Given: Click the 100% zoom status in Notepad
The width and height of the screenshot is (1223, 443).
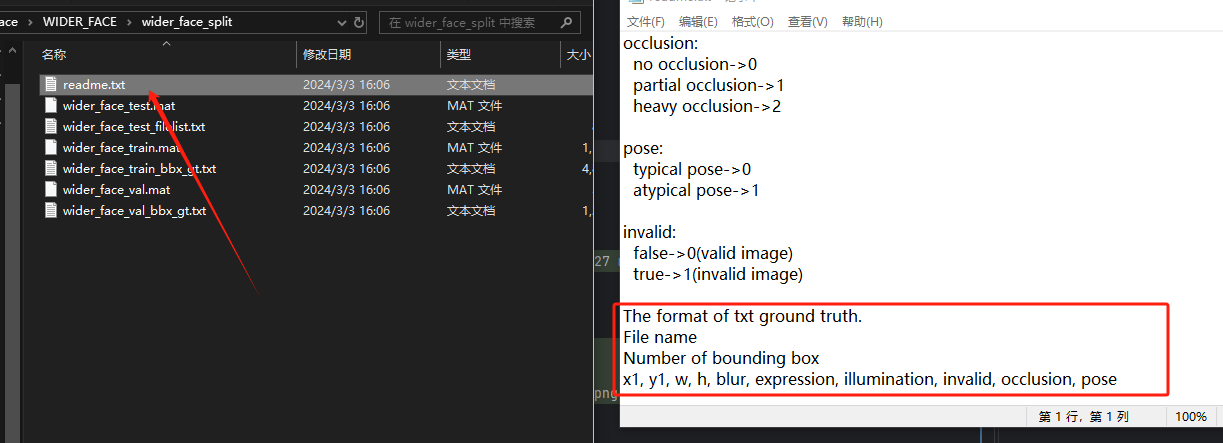Looking at the screenshot, I should pyautogui.click(x=1190, y=416).
